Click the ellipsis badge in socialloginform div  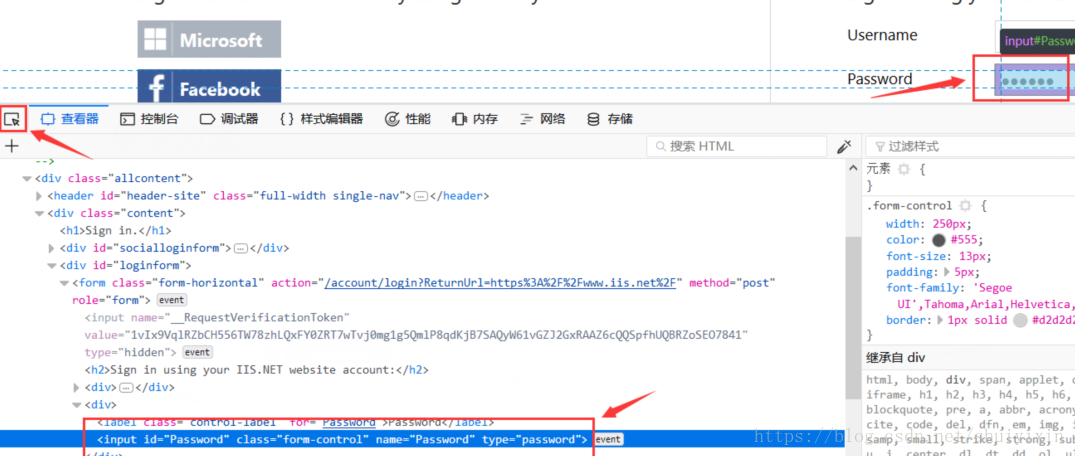click(x=240, y=248)
